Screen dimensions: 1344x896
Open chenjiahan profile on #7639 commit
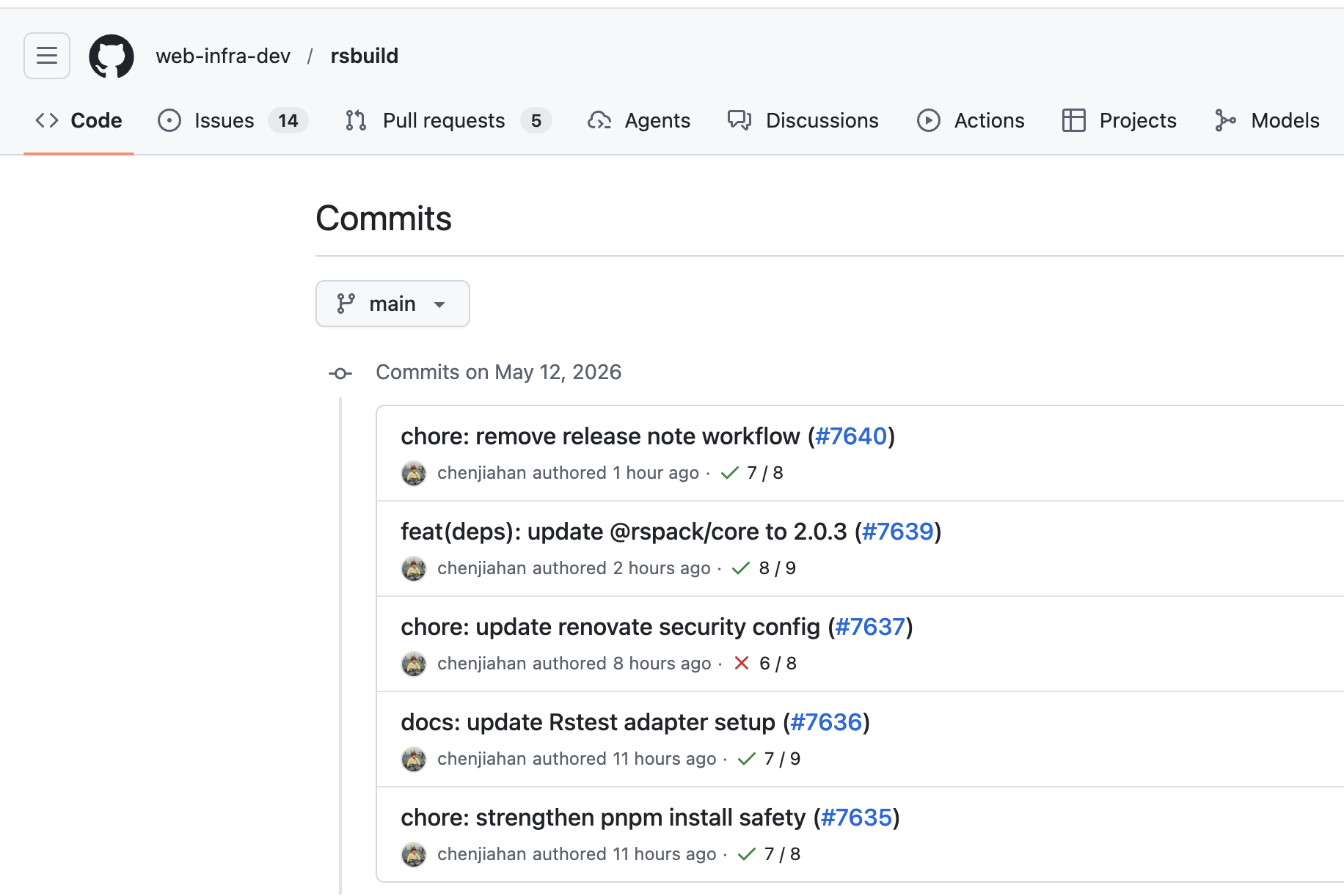pyautogui.click(x=482, y=568)
